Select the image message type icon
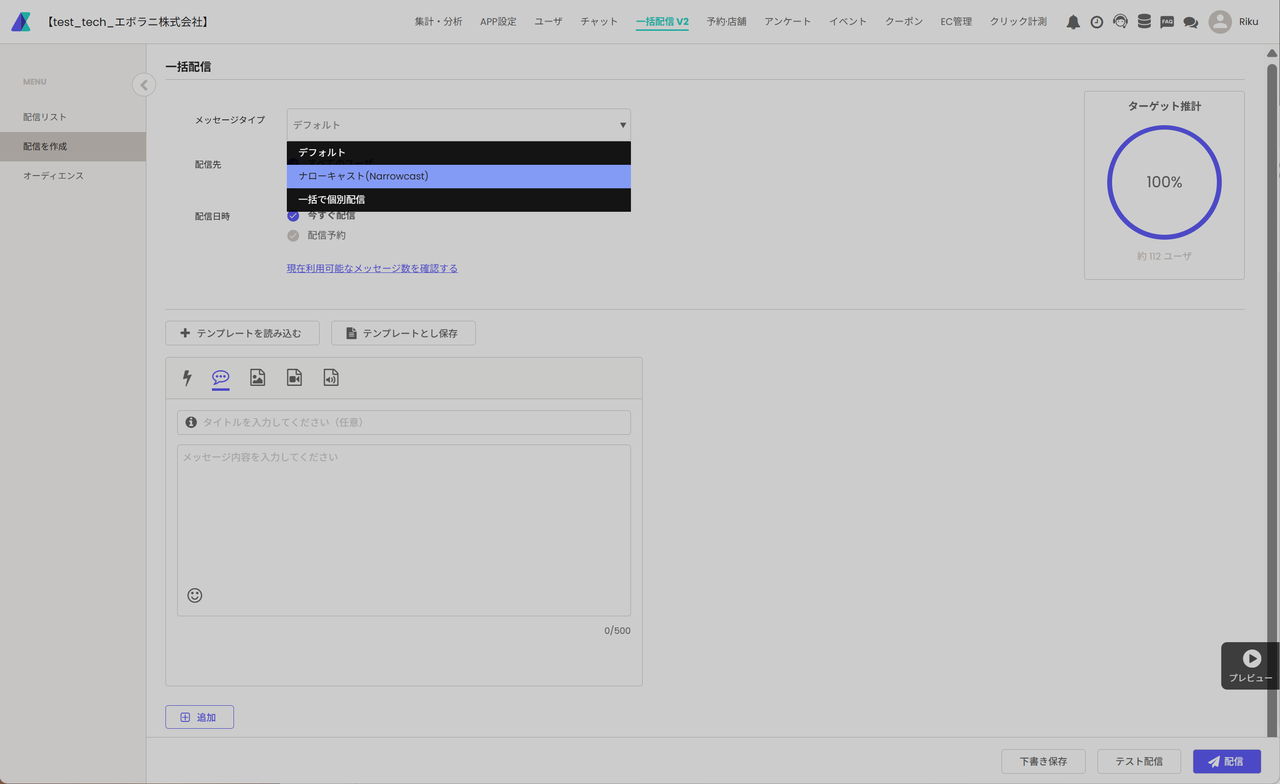1280x784 pixels. pos(257,378)
